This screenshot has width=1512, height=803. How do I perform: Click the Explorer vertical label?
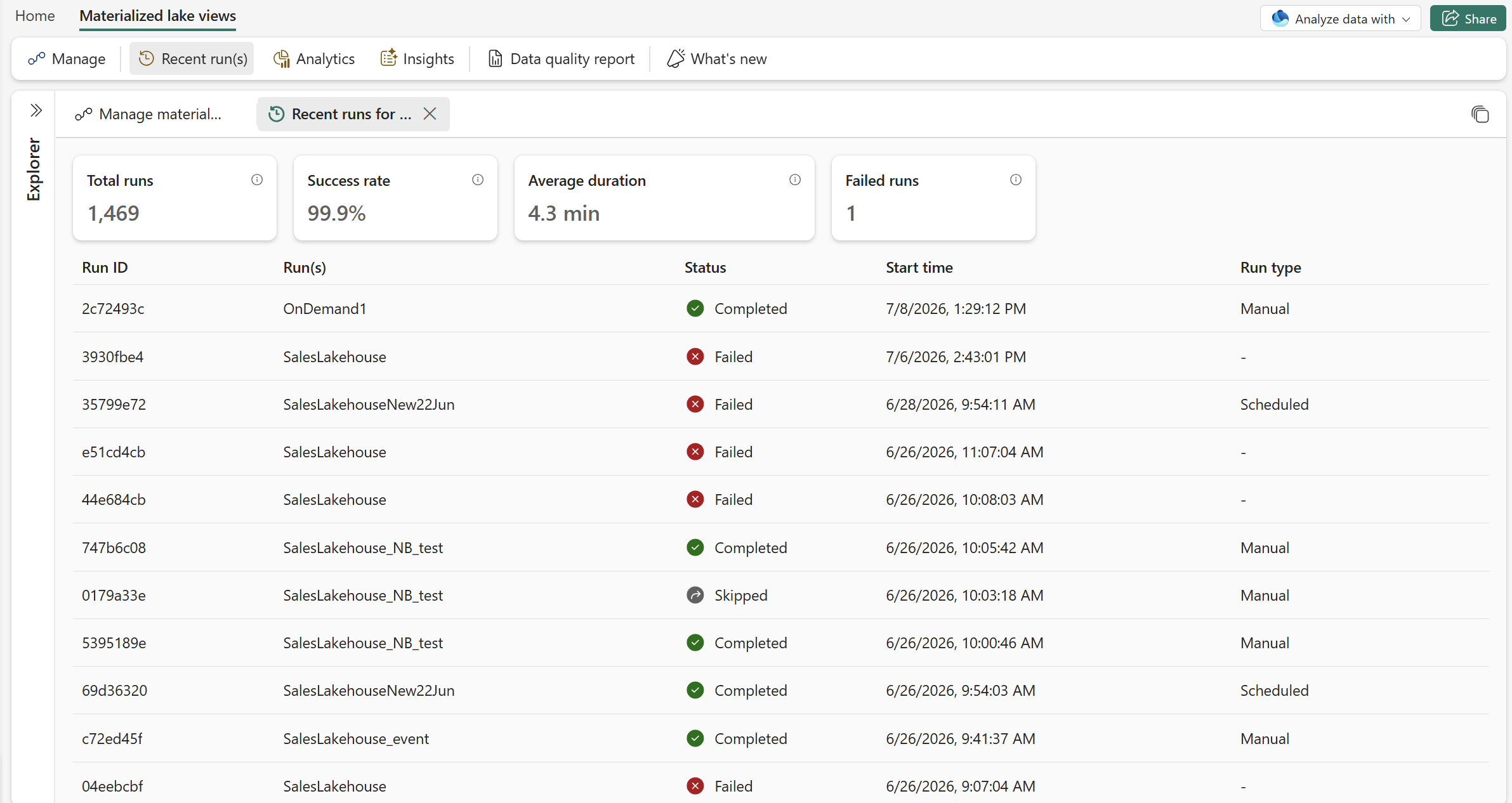34,169
